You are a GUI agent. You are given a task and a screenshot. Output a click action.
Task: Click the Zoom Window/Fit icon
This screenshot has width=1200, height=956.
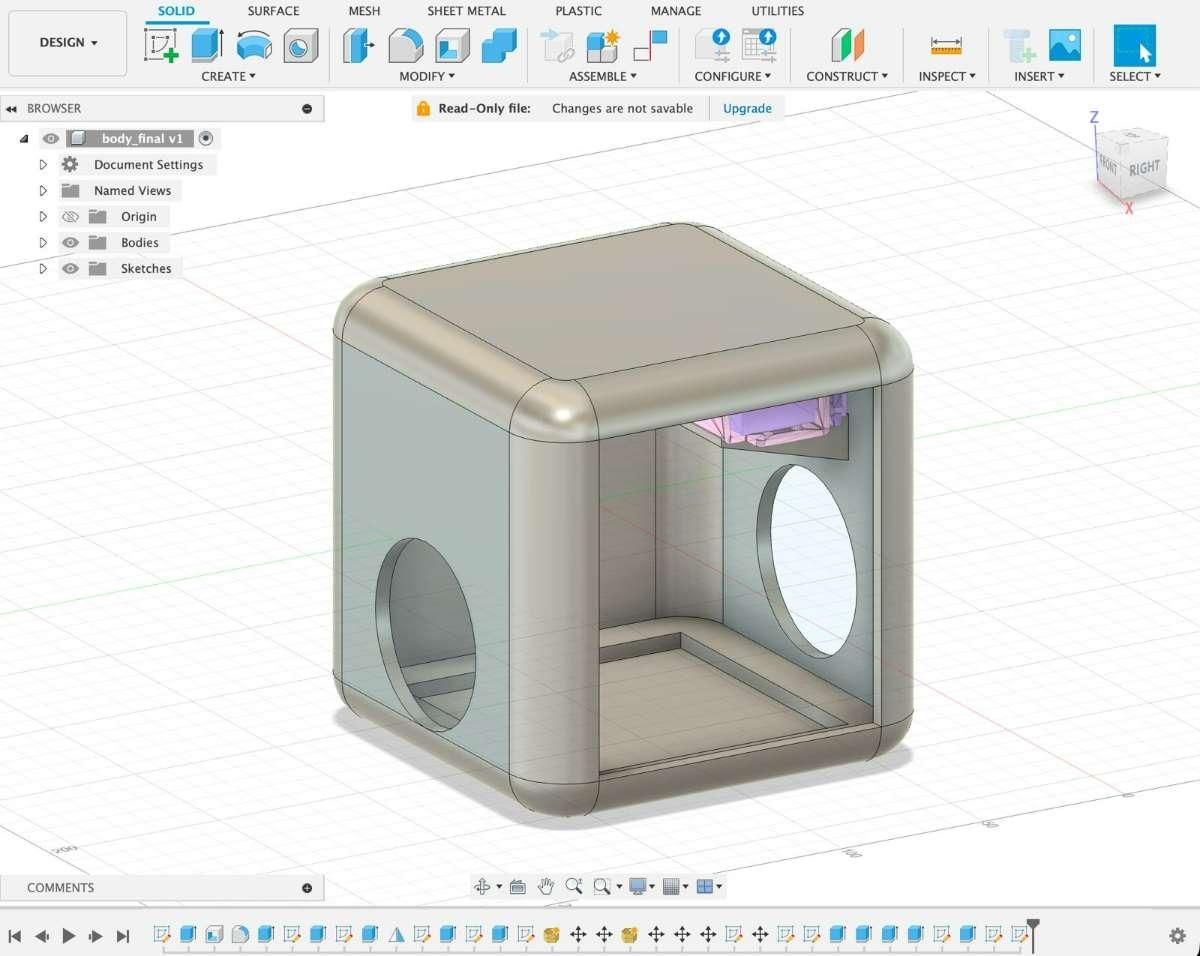tap(603, 886)
